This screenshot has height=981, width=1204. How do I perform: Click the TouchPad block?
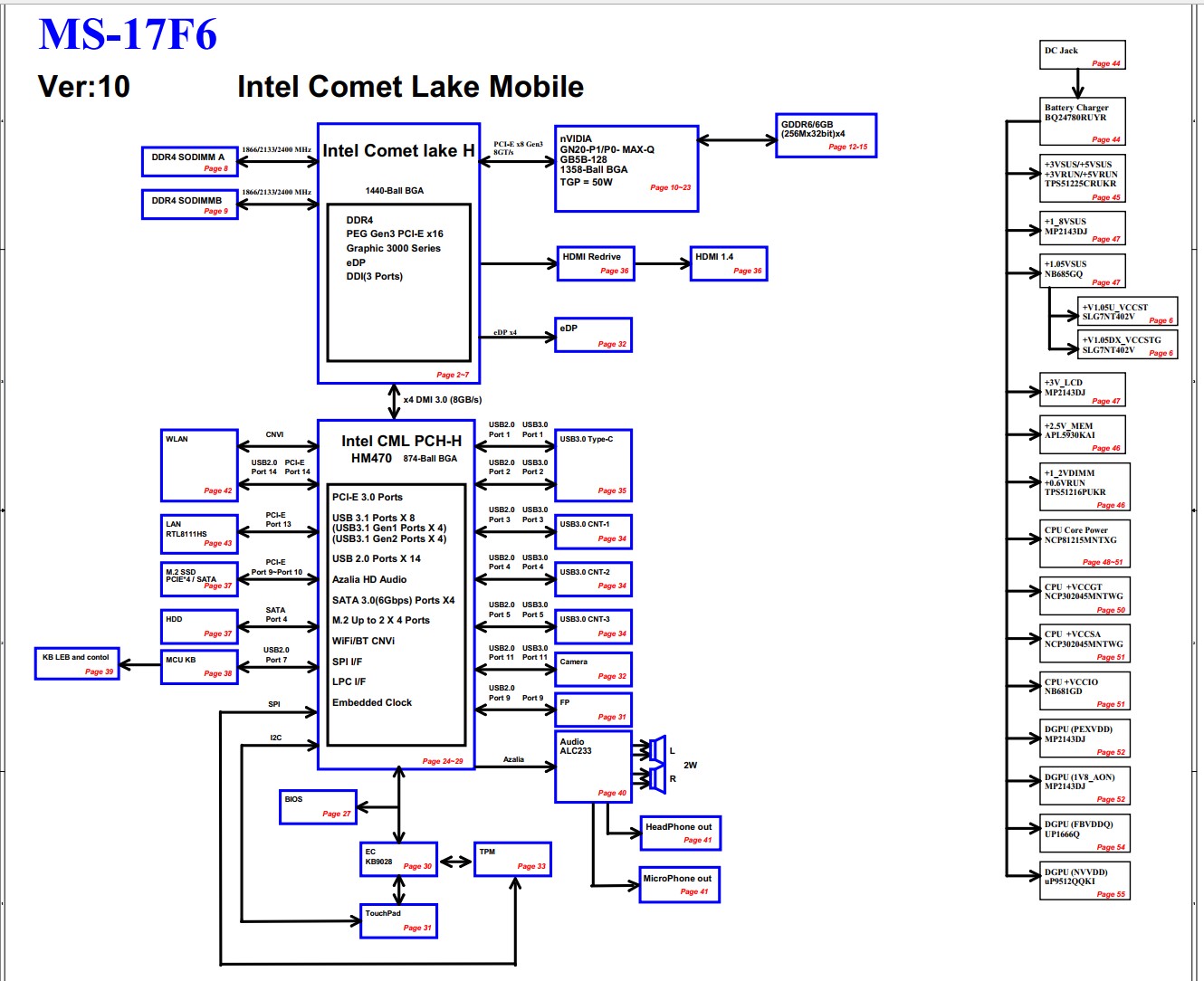click(398, 920)
